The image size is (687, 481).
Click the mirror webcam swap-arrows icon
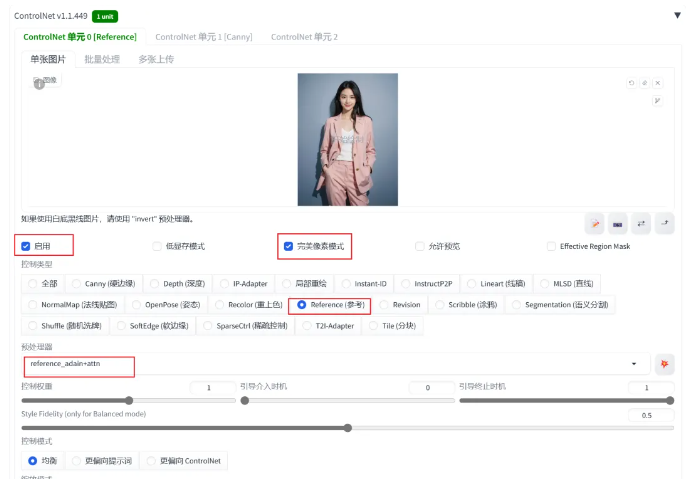pos(641,224)
